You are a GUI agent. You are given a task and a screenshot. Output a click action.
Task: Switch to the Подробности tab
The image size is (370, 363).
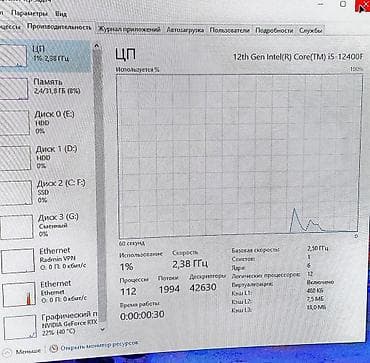[x=274, y=31]
